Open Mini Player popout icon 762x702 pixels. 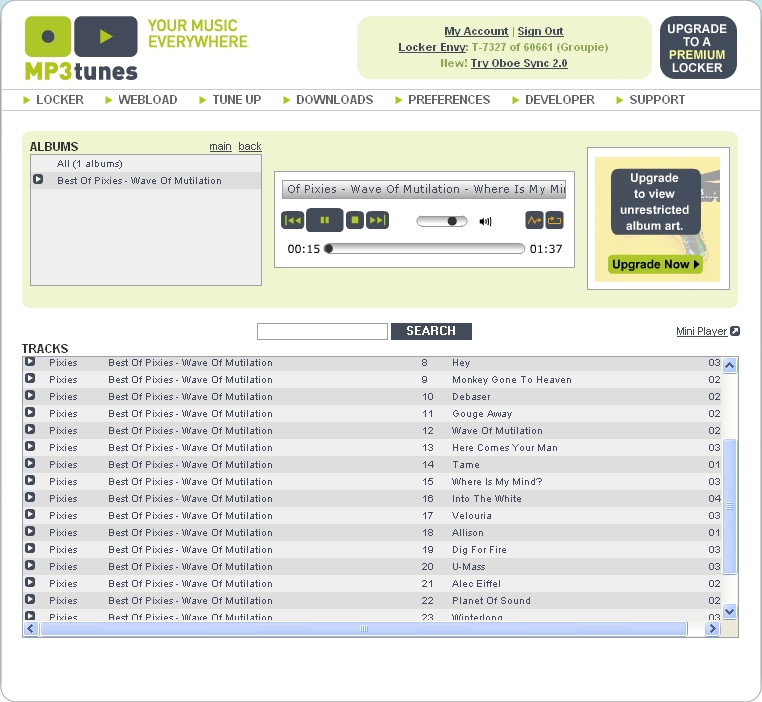[x=735, y=331]
